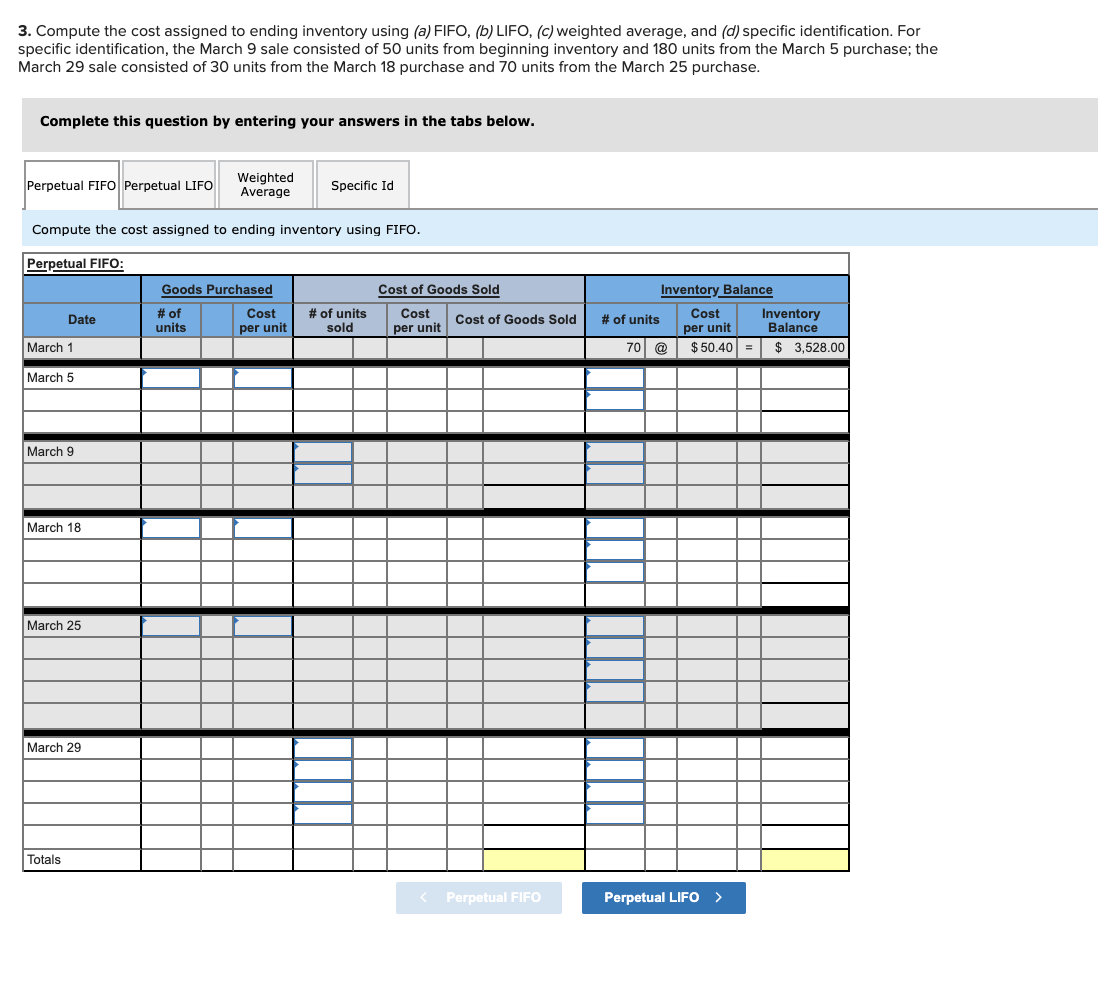Click the yellow total Cost of Goods Sold cell
Image resolution: width=1098 pixels, height=998 pixels.
tap(533, 859)
